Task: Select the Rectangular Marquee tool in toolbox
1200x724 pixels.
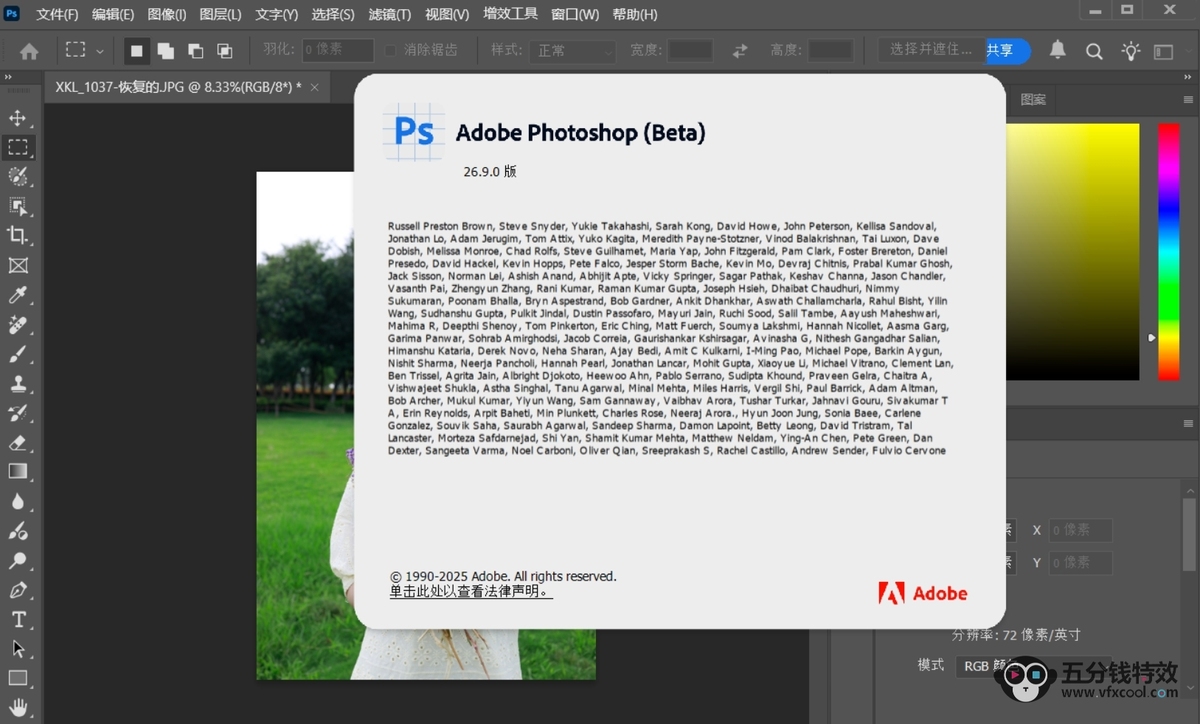Action: point(18,148)
